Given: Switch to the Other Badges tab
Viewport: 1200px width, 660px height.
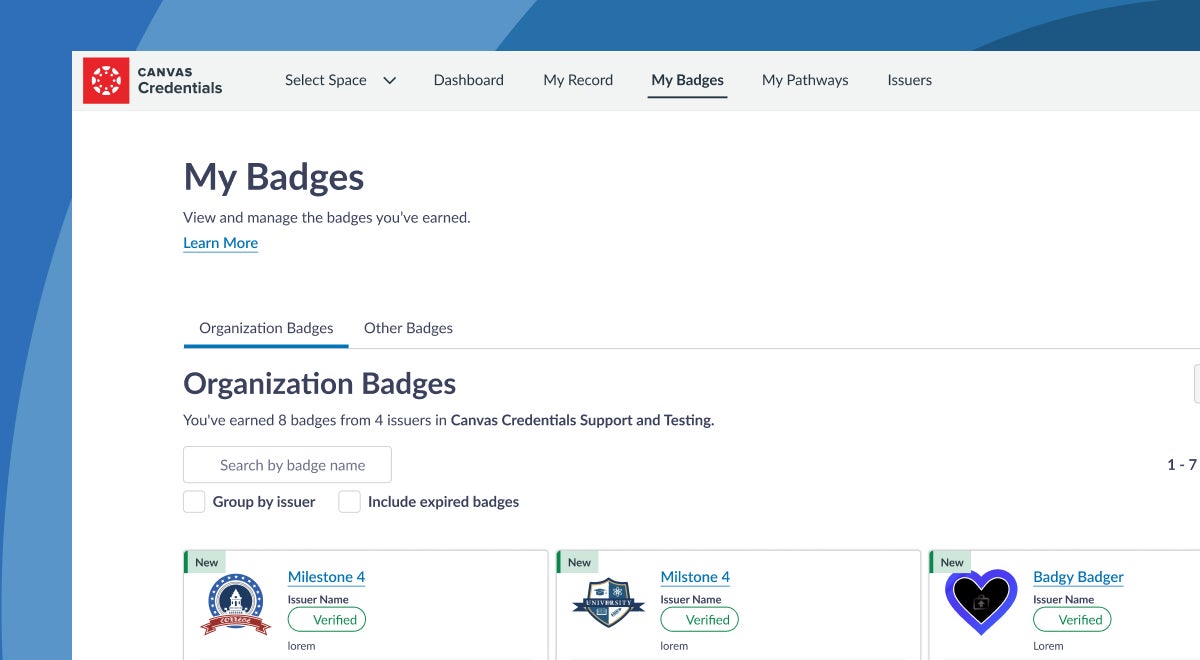Looking at the screenshot, I should pos(408,328).
